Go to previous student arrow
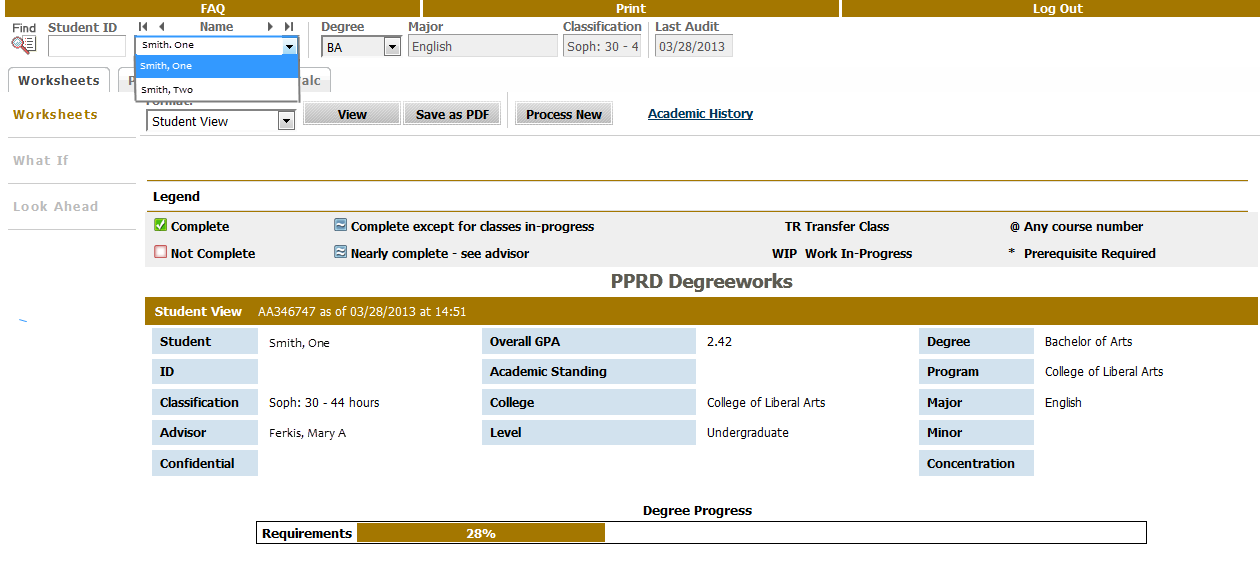 (162, 27)
